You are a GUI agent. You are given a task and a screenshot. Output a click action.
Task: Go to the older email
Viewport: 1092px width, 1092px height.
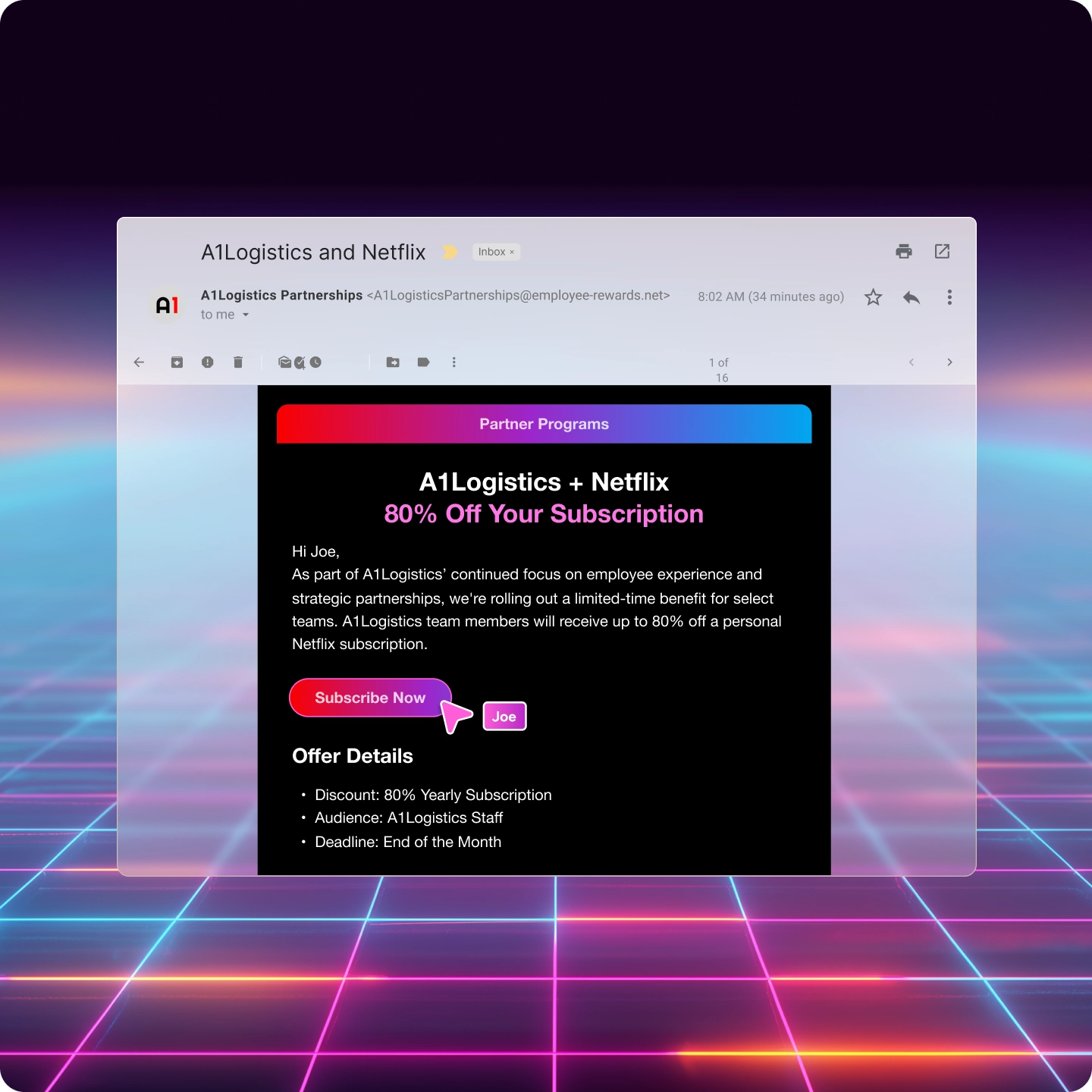point(949,362)
